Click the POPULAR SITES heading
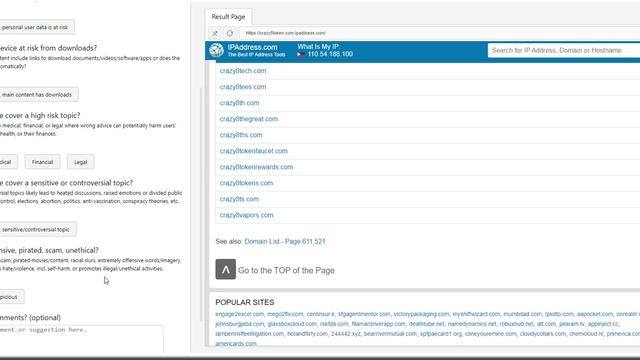Viewport: 640px width, 360px height. 244,302
